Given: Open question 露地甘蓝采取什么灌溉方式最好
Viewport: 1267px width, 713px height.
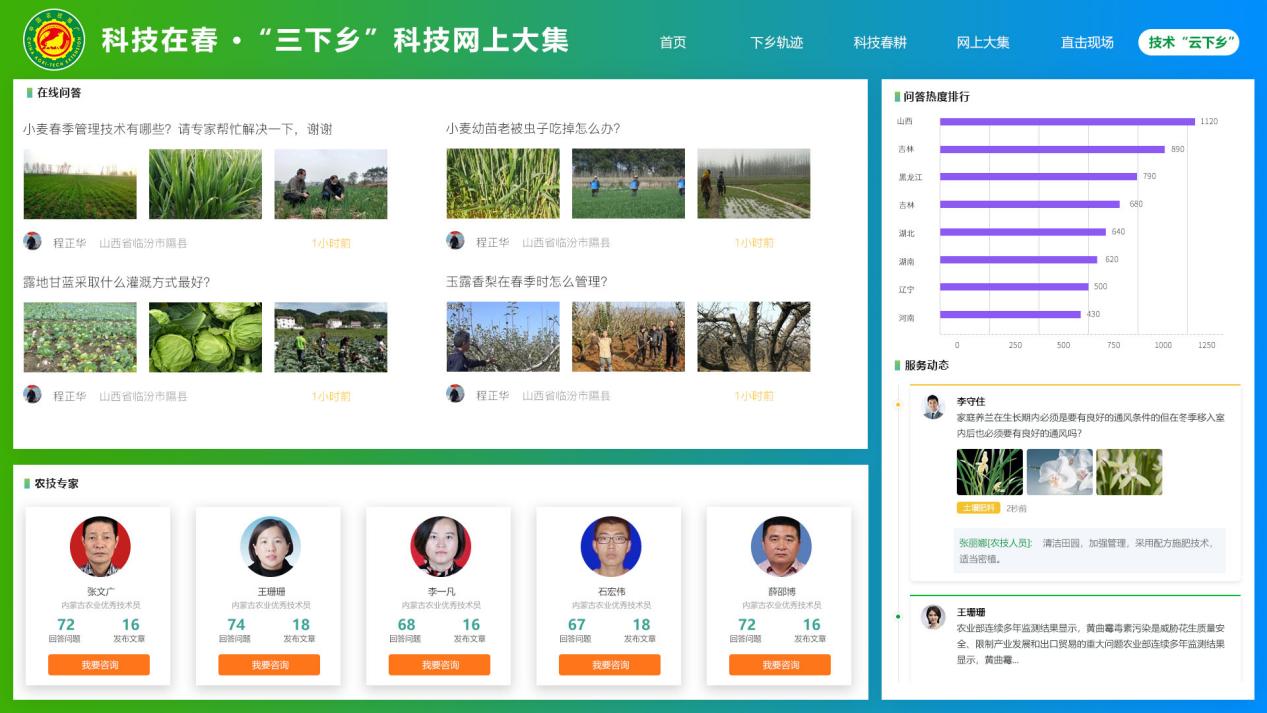Looking at the screenshot, I should click(x=117, y=282).
